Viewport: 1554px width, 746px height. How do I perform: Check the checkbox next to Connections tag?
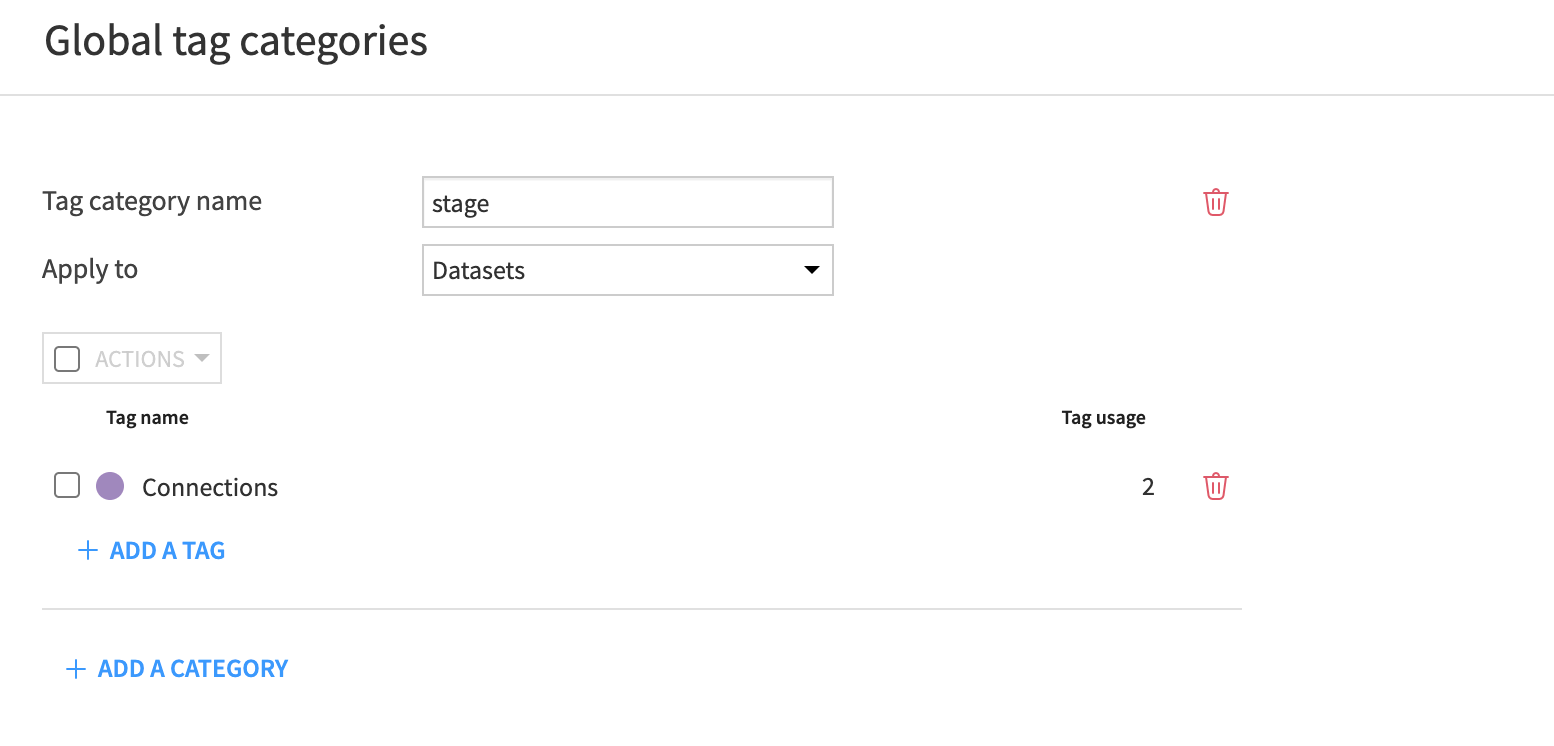click(66, 485)
